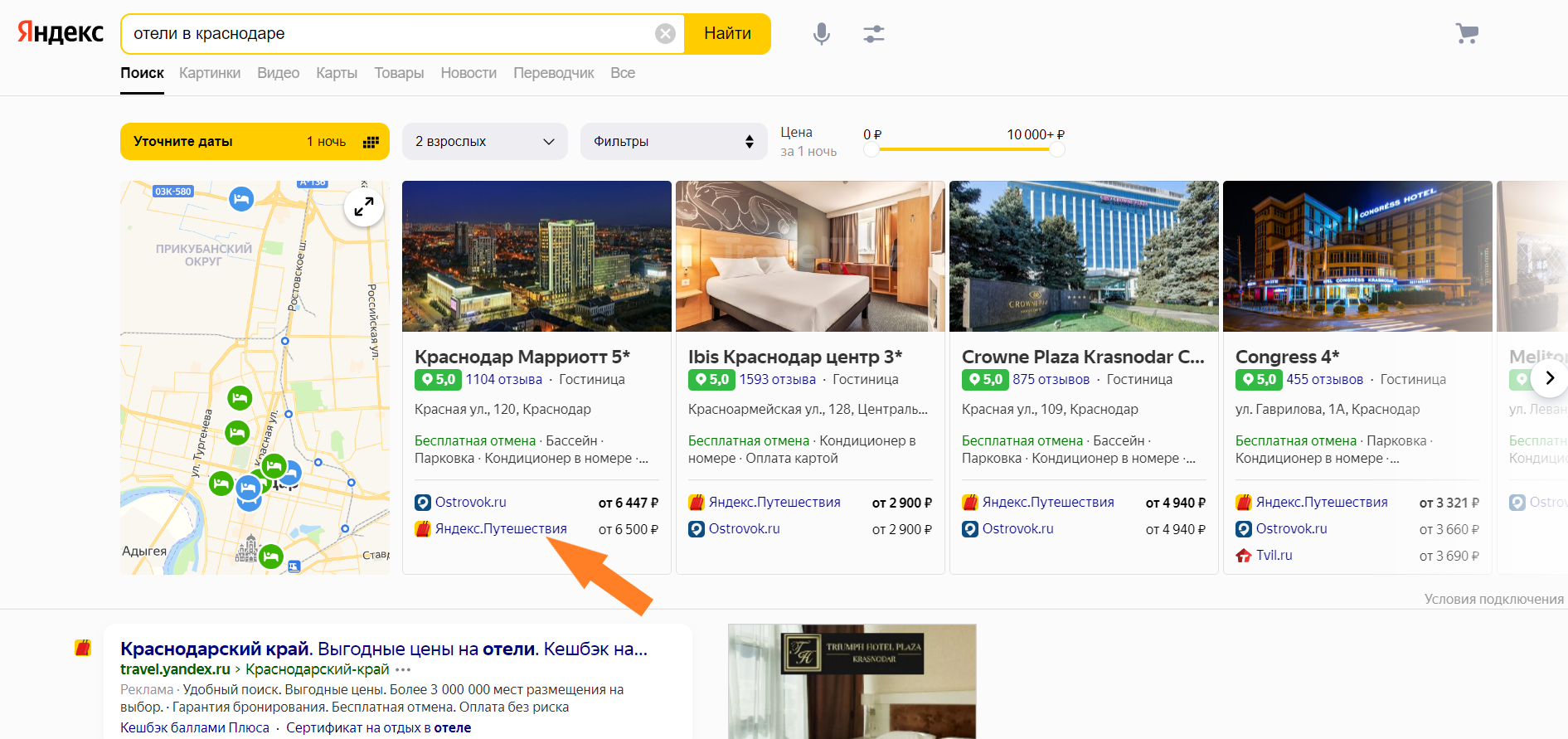Open Crowne Plaza building photo

pyautogui.click(x=1084, y=256)
